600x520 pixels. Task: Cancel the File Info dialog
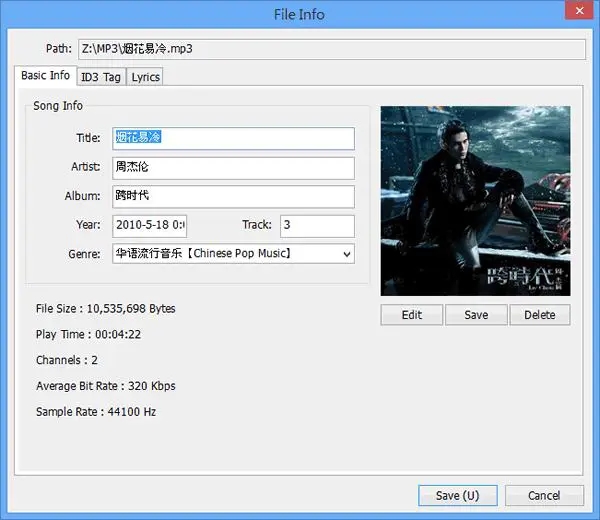[544, 496]
